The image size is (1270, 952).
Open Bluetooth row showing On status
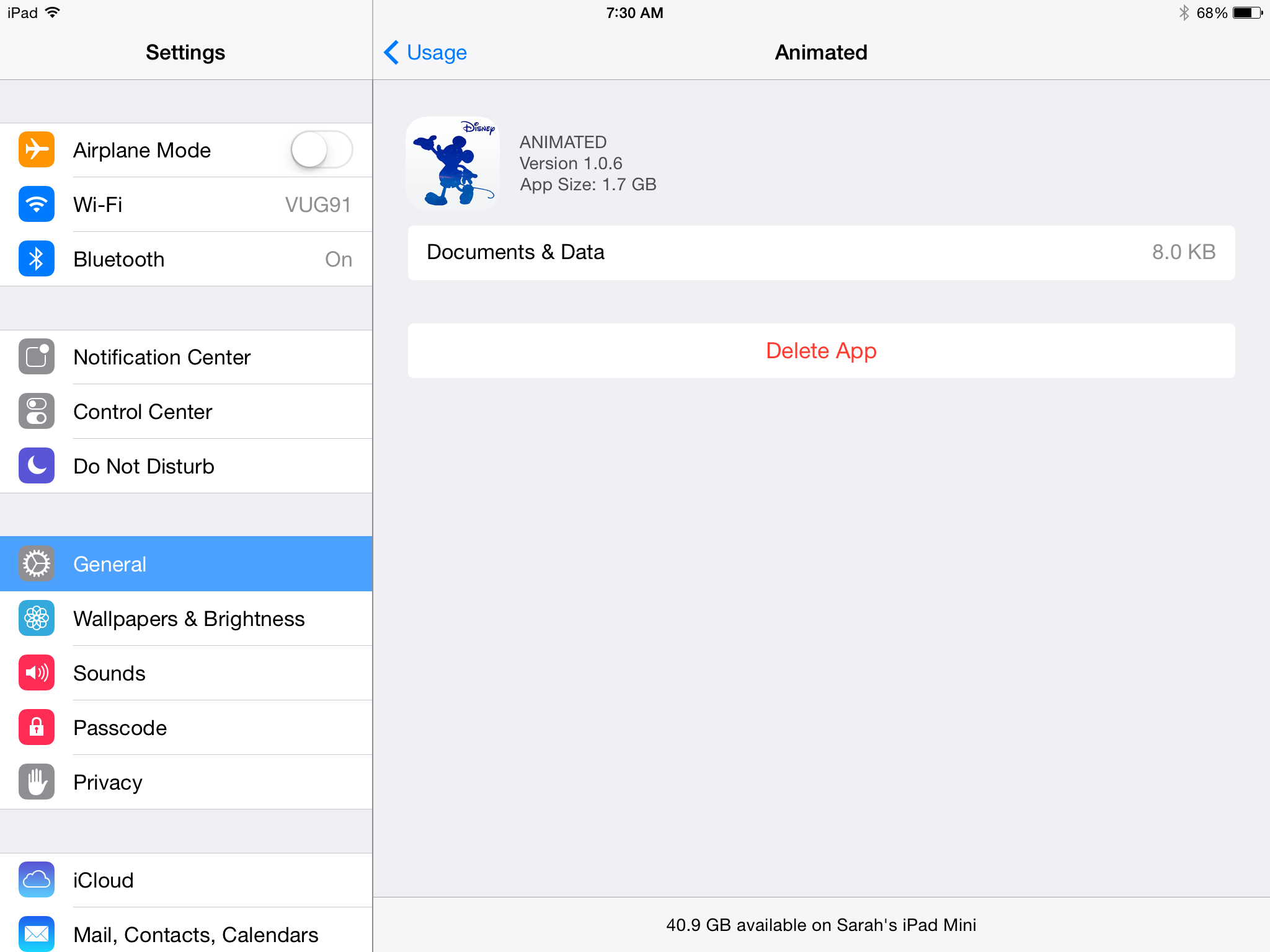pyautogui.click(x=186, y=259)
